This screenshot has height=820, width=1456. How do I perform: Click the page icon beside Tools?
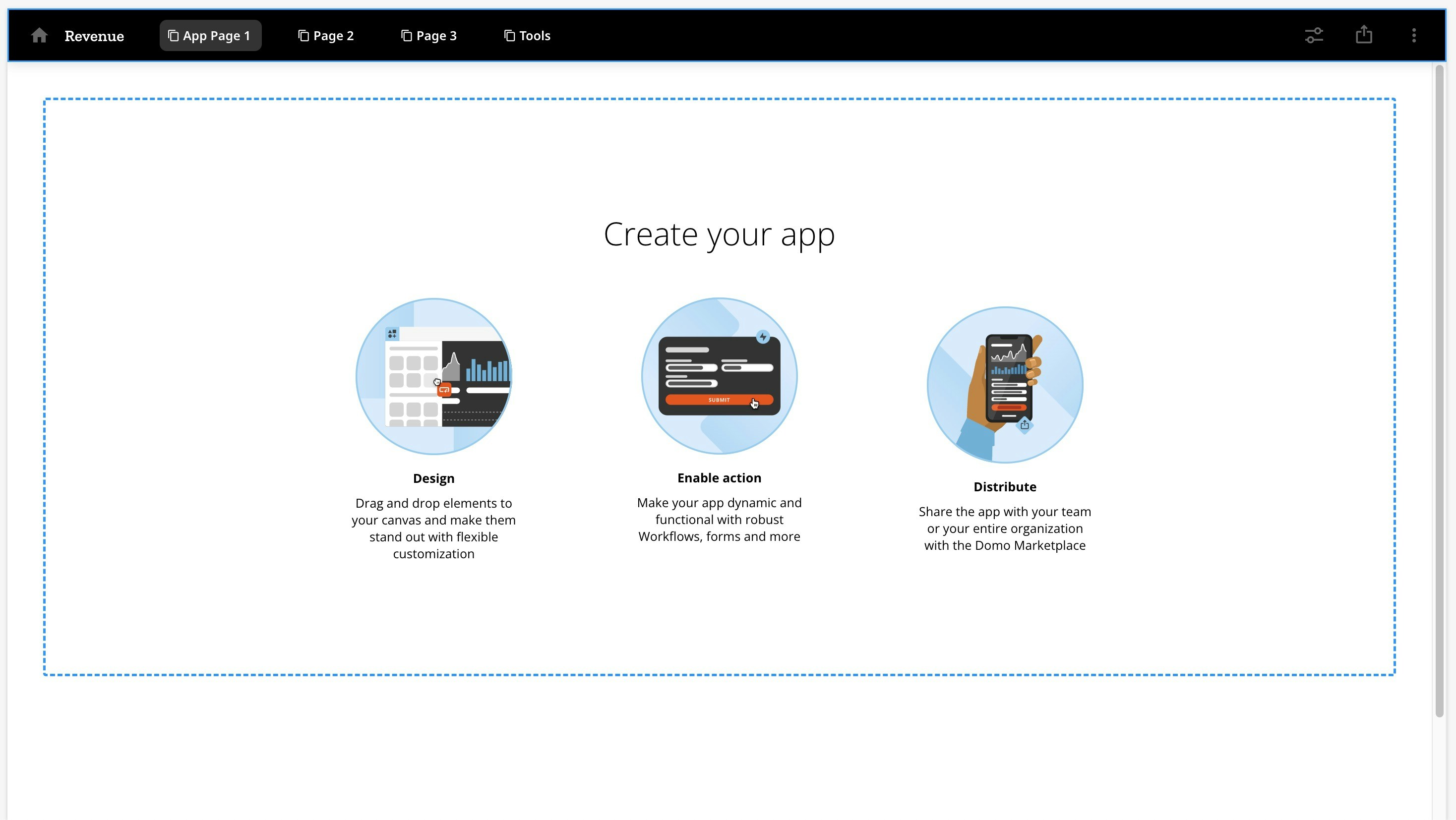509,36
